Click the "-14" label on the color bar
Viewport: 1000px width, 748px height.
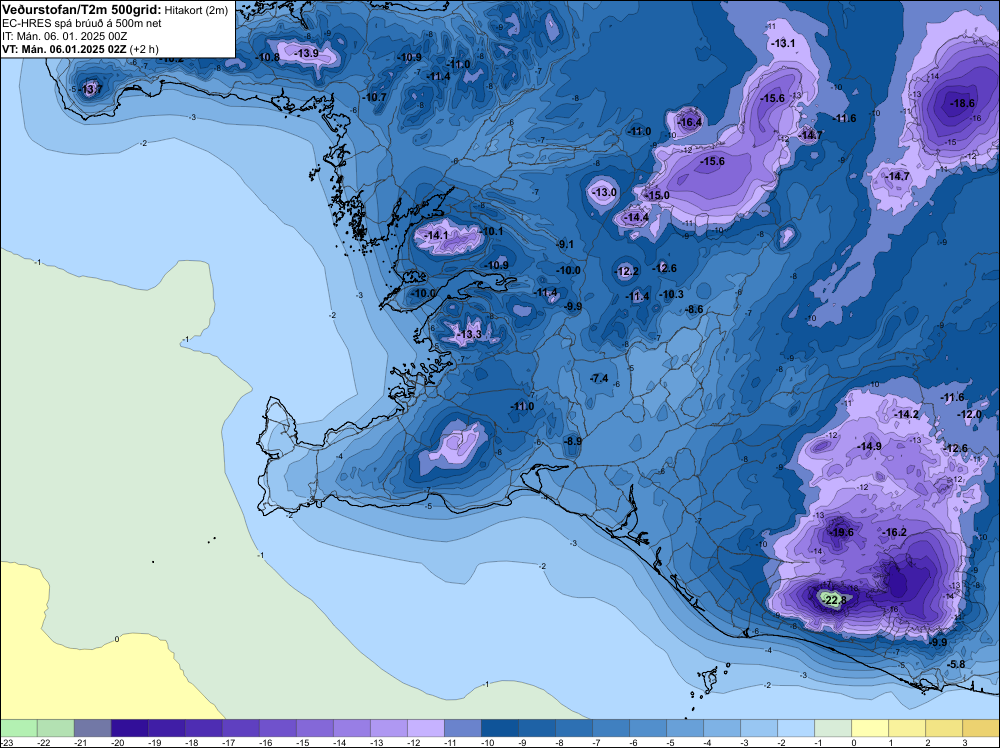[x=340, y=742]
